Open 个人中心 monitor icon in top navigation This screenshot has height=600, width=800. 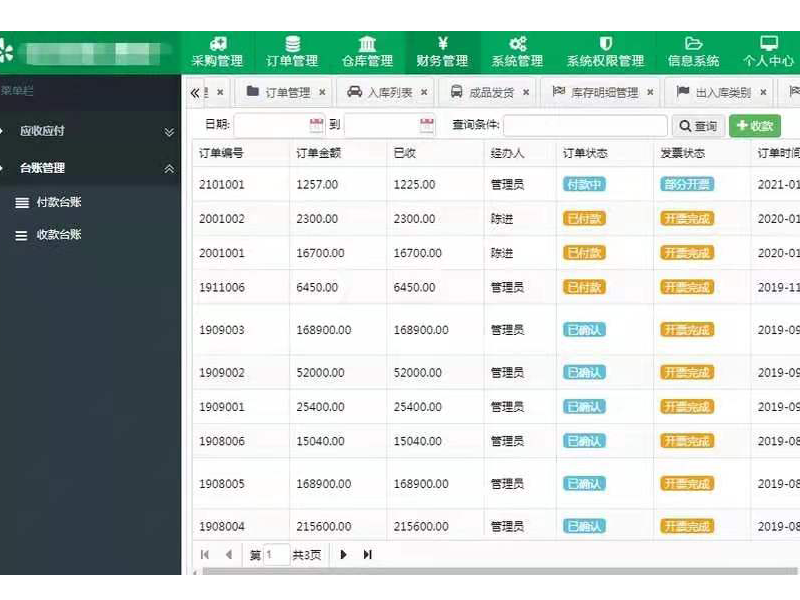click(768, 43)
